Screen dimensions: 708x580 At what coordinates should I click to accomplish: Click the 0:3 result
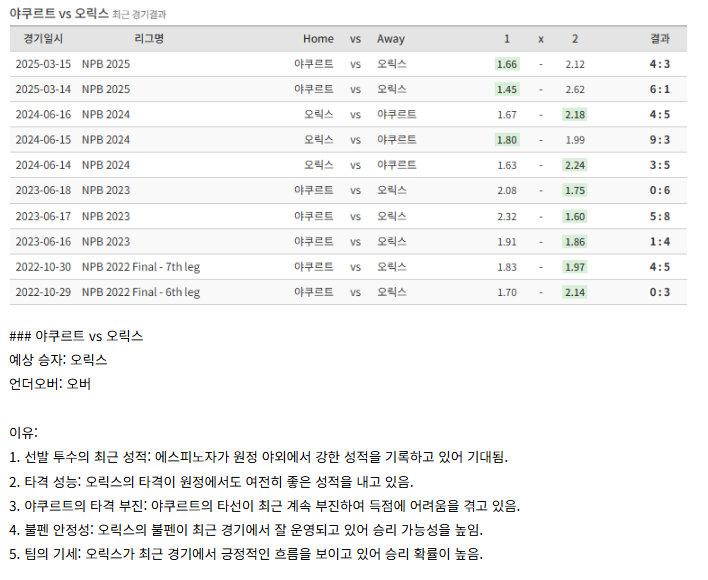tap(660, 292)
